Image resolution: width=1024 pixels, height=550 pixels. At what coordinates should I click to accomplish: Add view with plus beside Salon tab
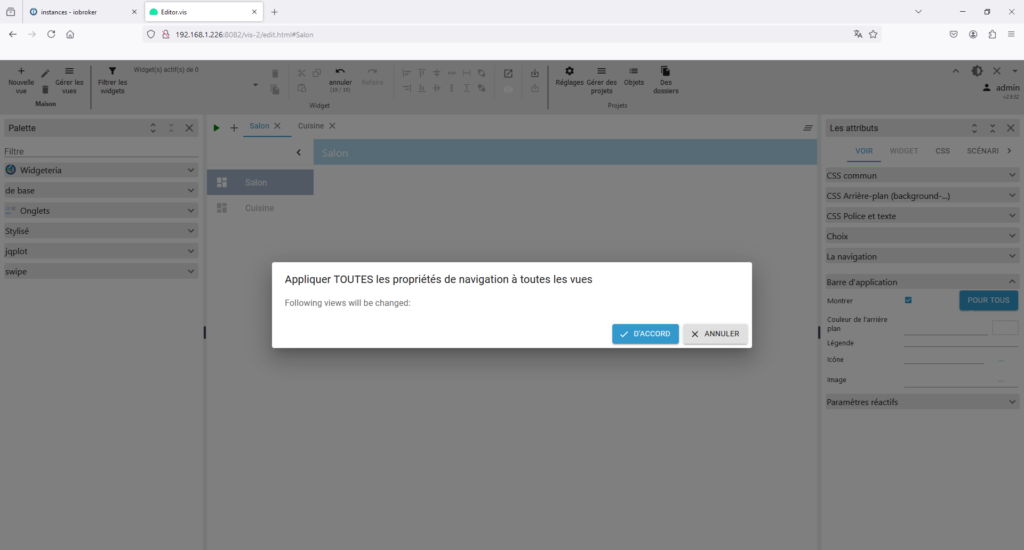click(234, 127)
